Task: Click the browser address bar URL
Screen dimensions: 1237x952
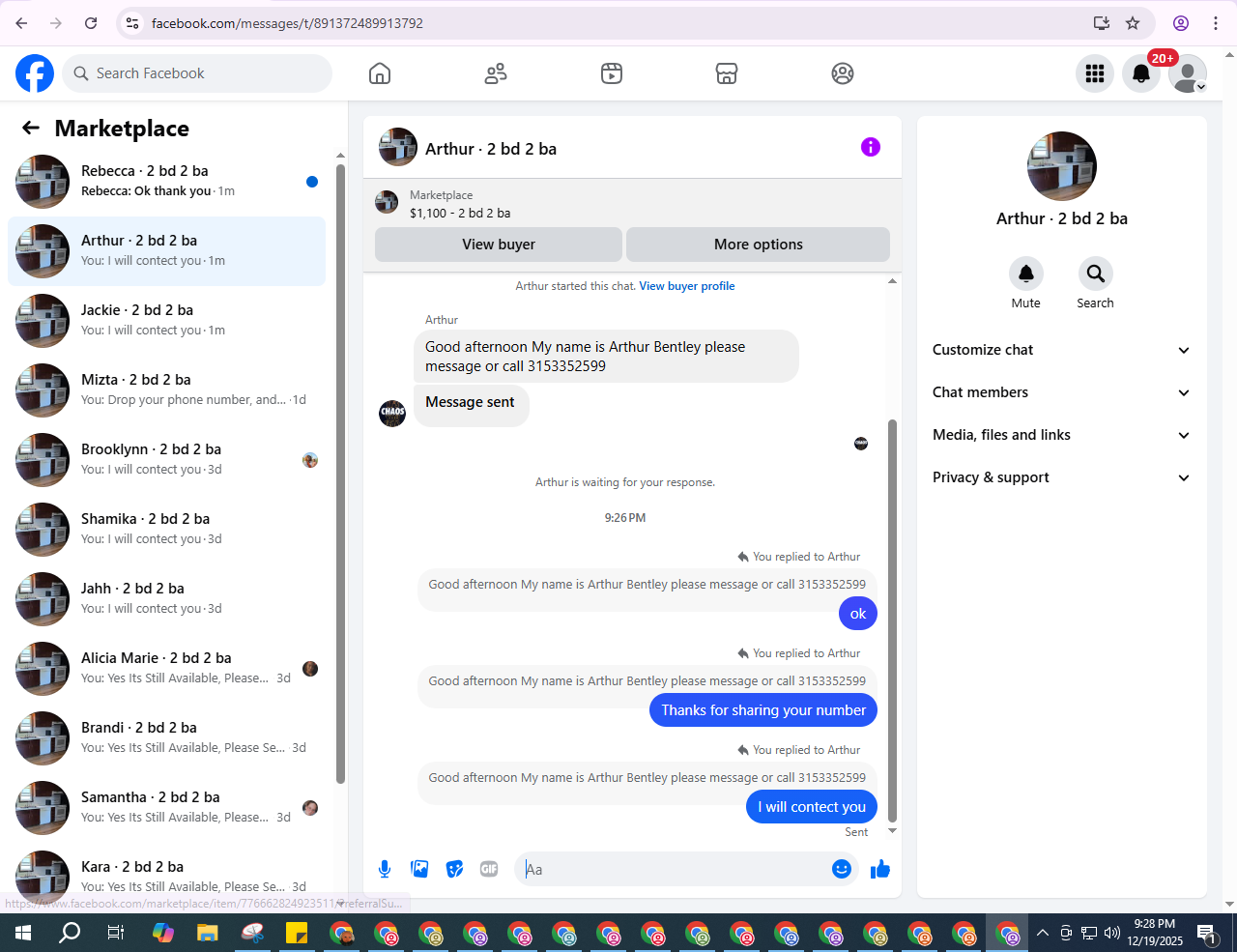Action: point(287,23)
